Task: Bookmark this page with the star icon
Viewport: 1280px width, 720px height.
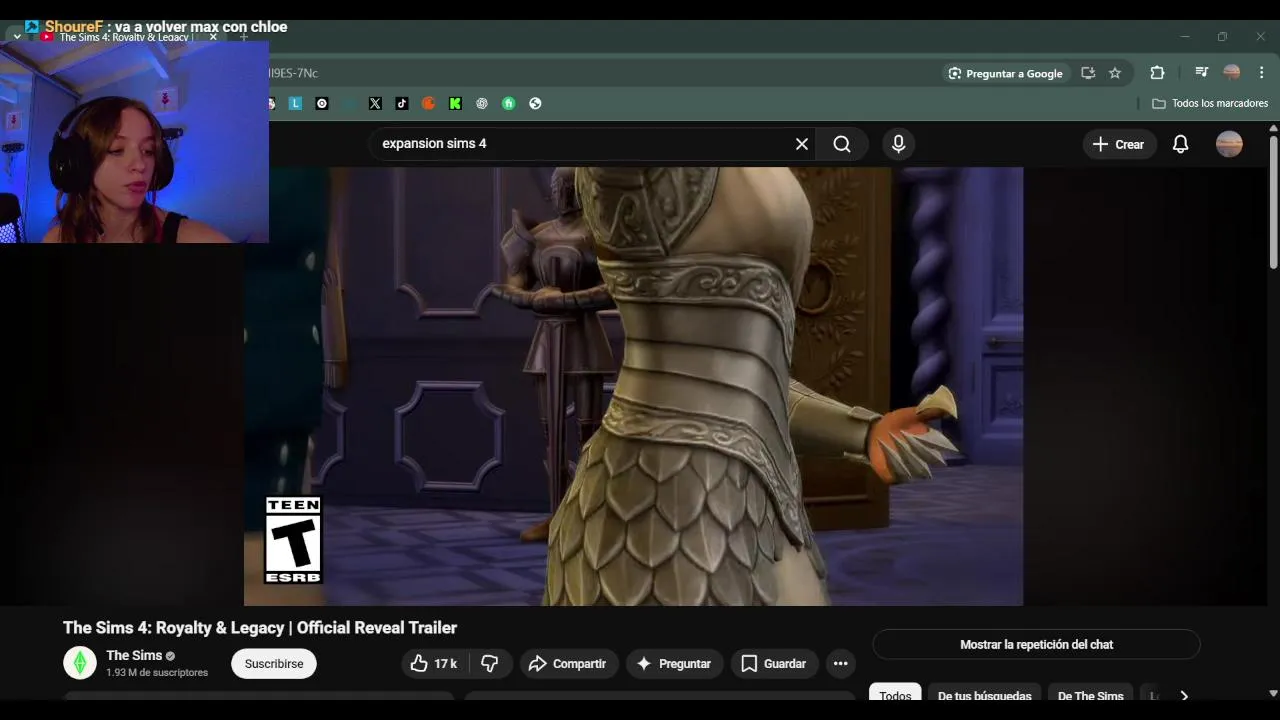Action: 1115,73
